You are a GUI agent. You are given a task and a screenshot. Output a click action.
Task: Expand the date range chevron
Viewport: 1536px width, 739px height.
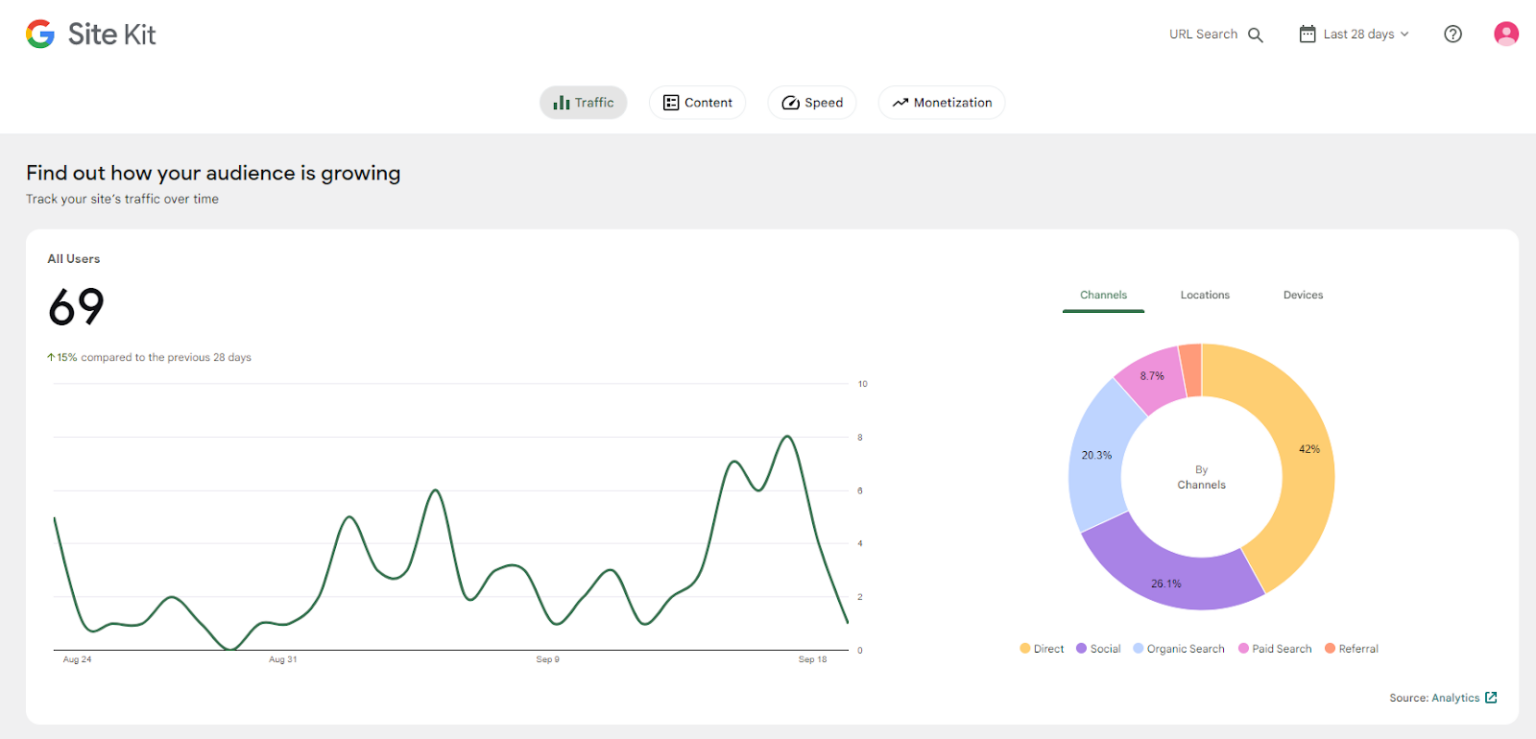click(x=1404, y=33)
